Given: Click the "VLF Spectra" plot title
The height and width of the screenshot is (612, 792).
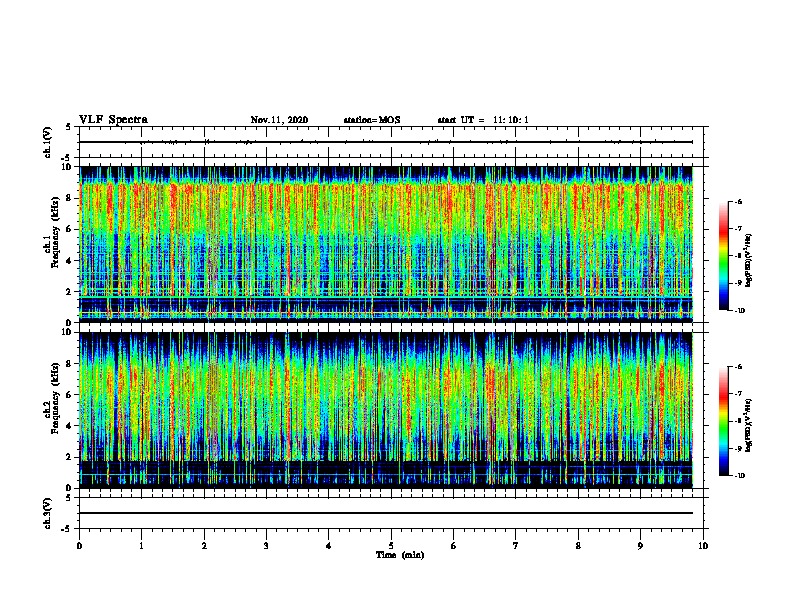Looking at the screenshot, I should pos(113,120).
